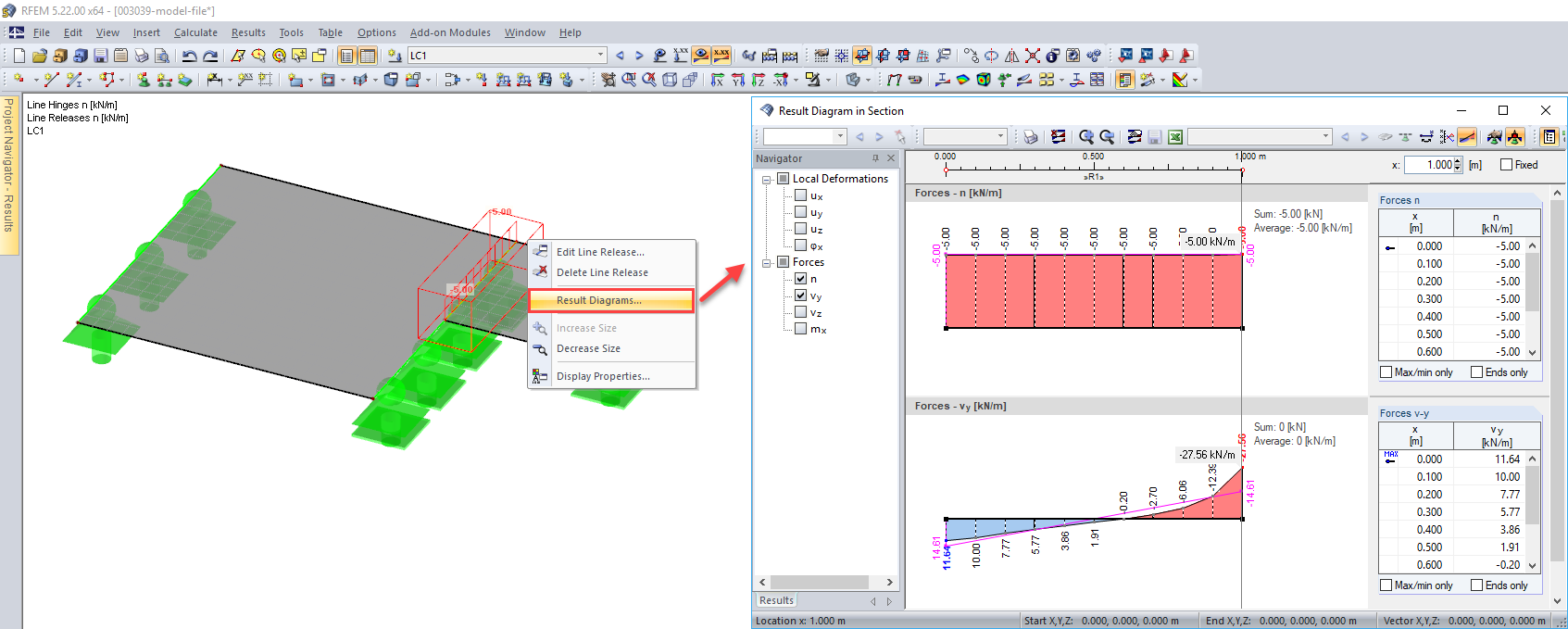Enable uz local deformation checkbox
1568x629 pixels.
click(x=801, y=229)
